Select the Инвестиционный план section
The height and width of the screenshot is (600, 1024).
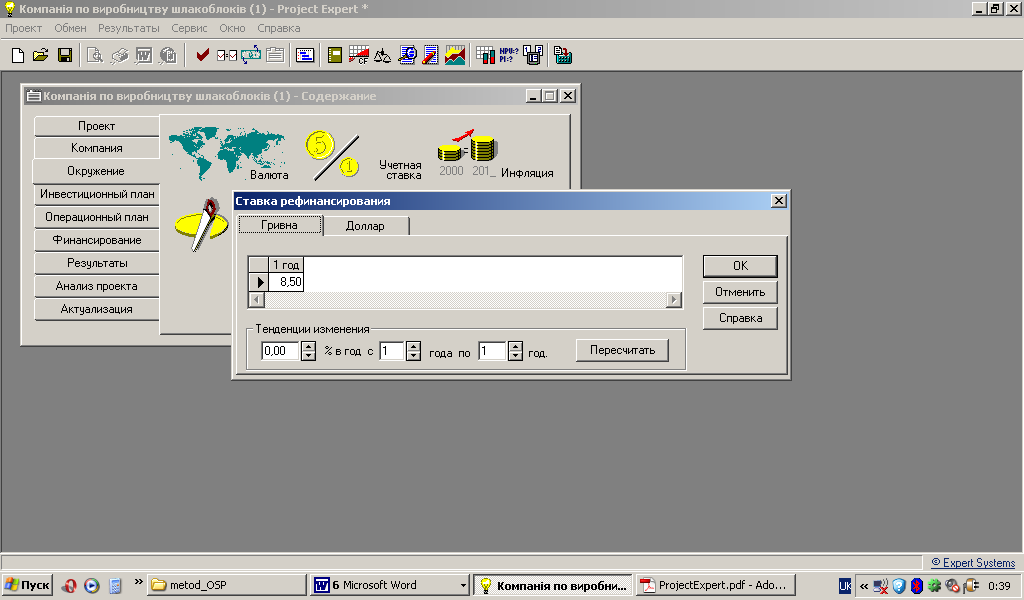97,194
